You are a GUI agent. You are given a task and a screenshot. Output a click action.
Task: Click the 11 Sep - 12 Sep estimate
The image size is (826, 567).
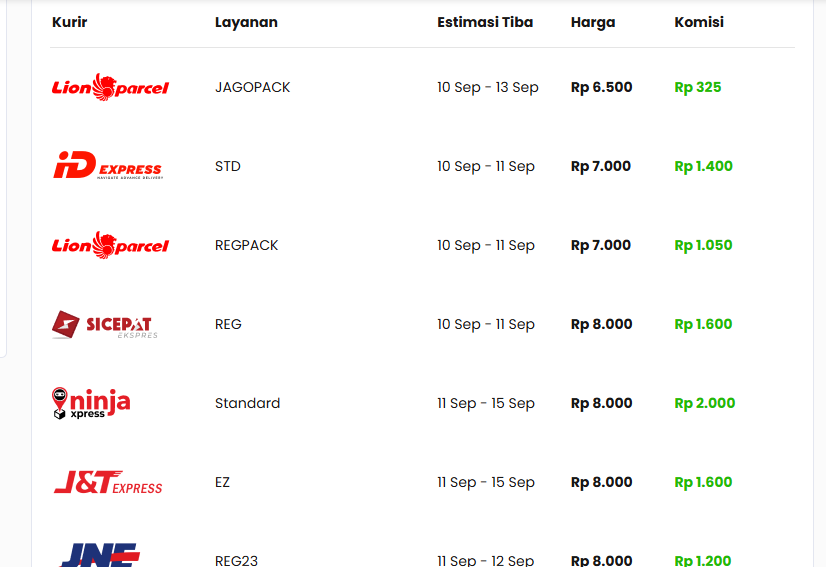point(486,560)
